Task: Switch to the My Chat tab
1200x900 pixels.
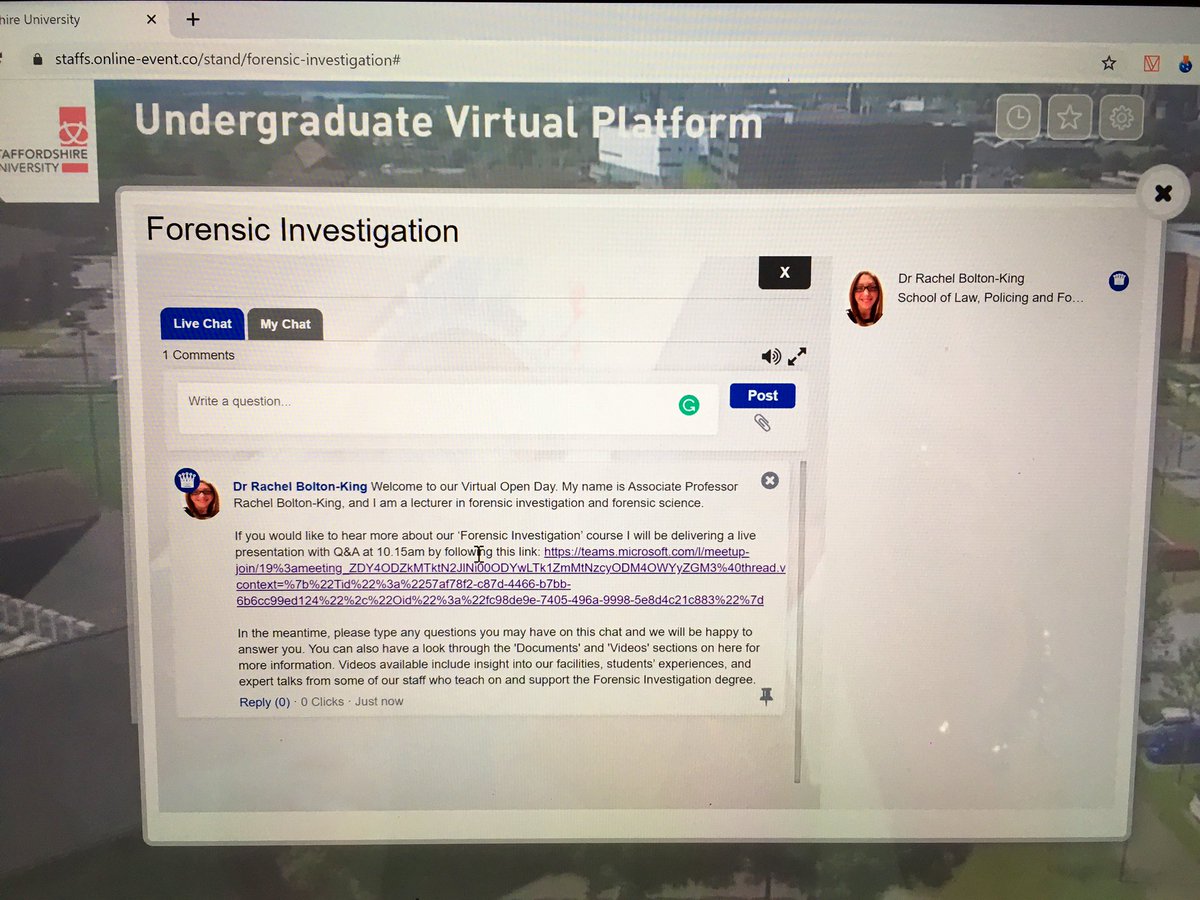Action: click(285, 324)
